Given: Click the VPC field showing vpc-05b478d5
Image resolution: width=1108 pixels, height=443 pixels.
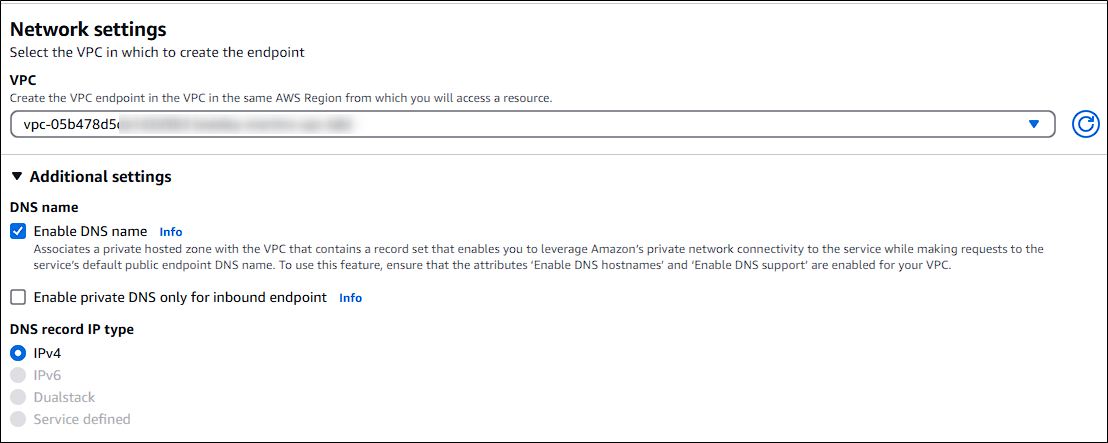Looking at the screenshot, I should tap(533, 124).
